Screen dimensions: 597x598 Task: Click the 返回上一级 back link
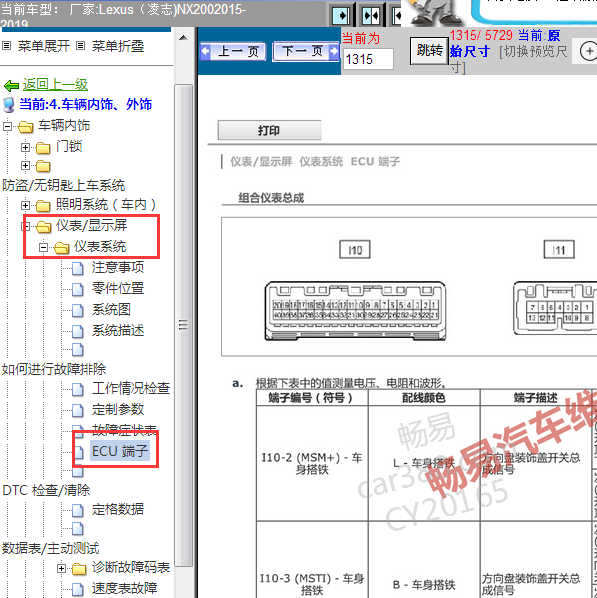coord(55,84)
